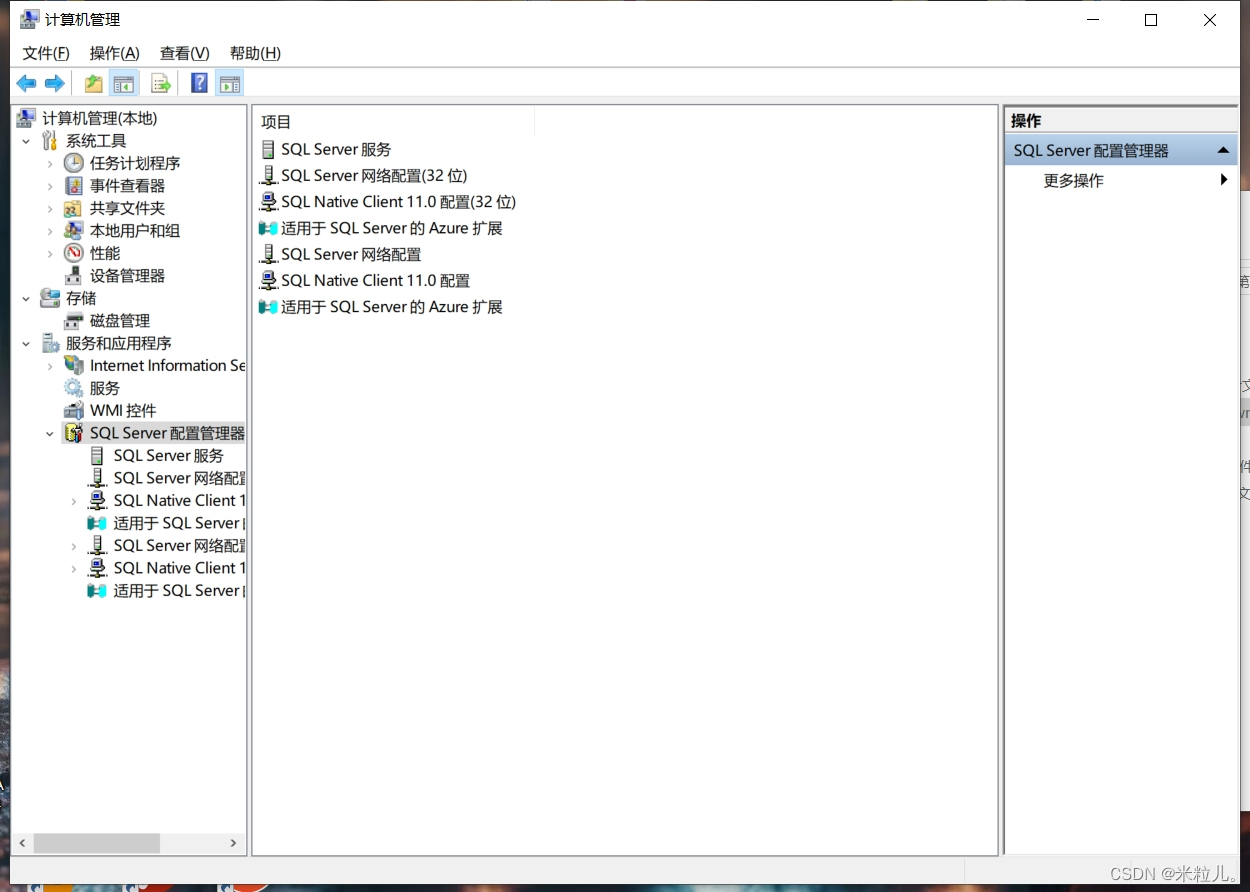
Task: Click the Export List toolbar icon
Action: pos(160,83)
